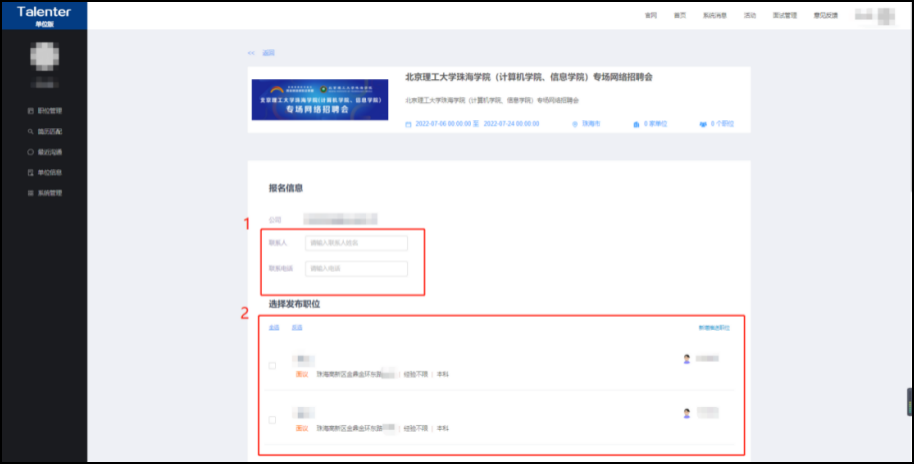914x464 pixels.
Task: Click the 单位信息 sidebar icon
Action: click(30, 173)
